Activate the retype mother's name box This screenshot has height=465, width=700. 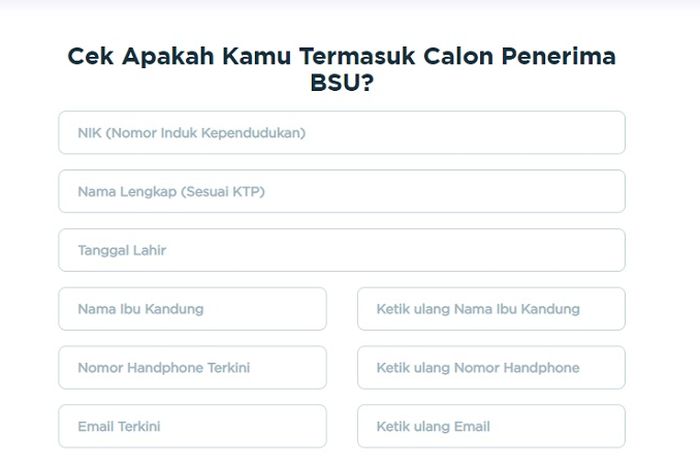491,309
